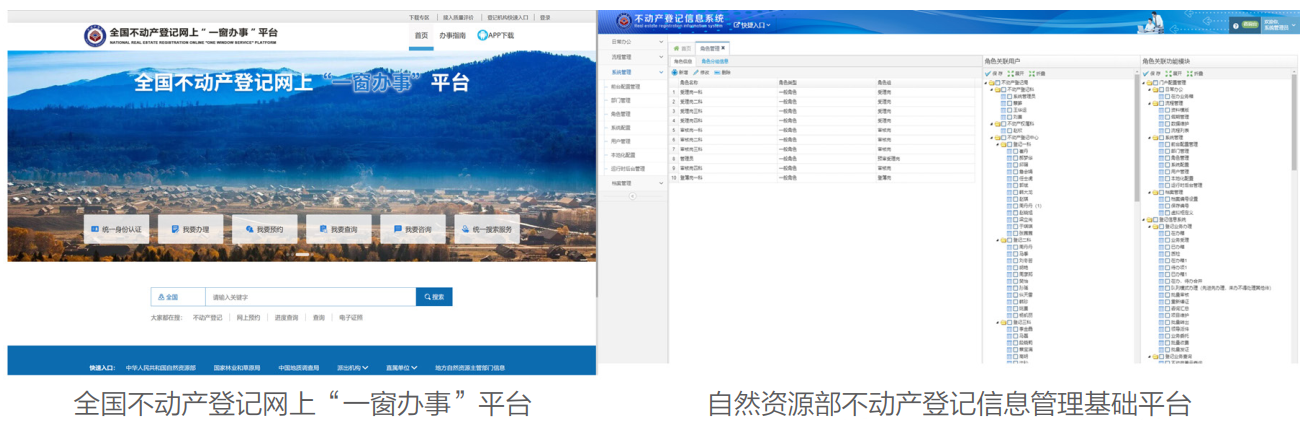1309x428 pixels.
Task: Select 部门管理 in the sidebar
Action: point(621,100)
